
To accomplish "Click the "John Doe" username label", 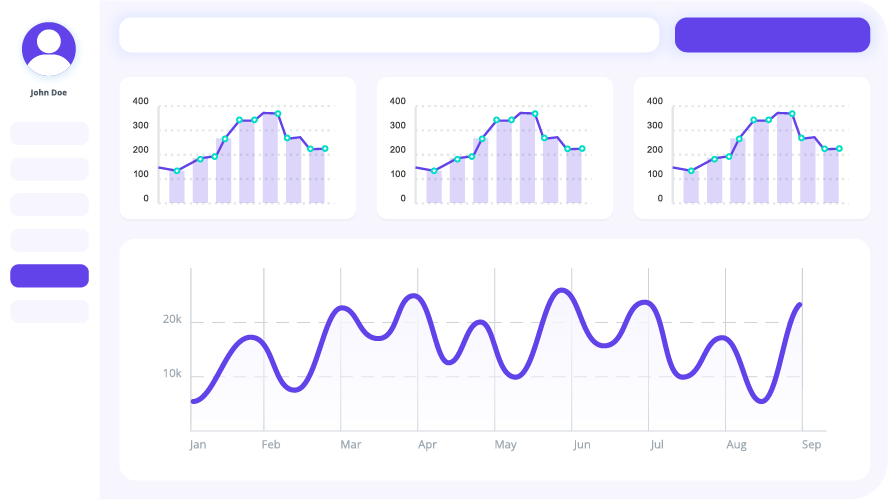I will pos(49,93).
